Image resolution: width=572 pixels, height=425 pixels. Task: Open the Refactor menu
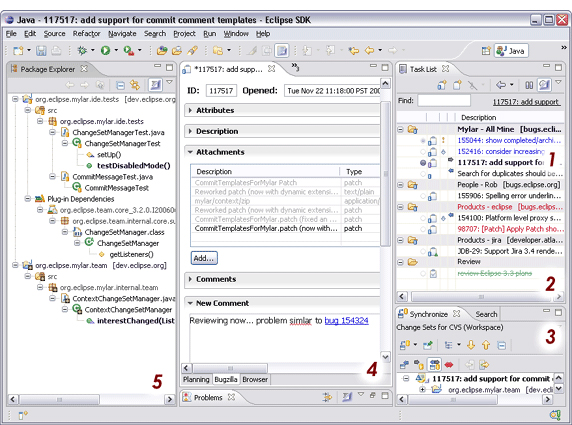click(86, 34)
